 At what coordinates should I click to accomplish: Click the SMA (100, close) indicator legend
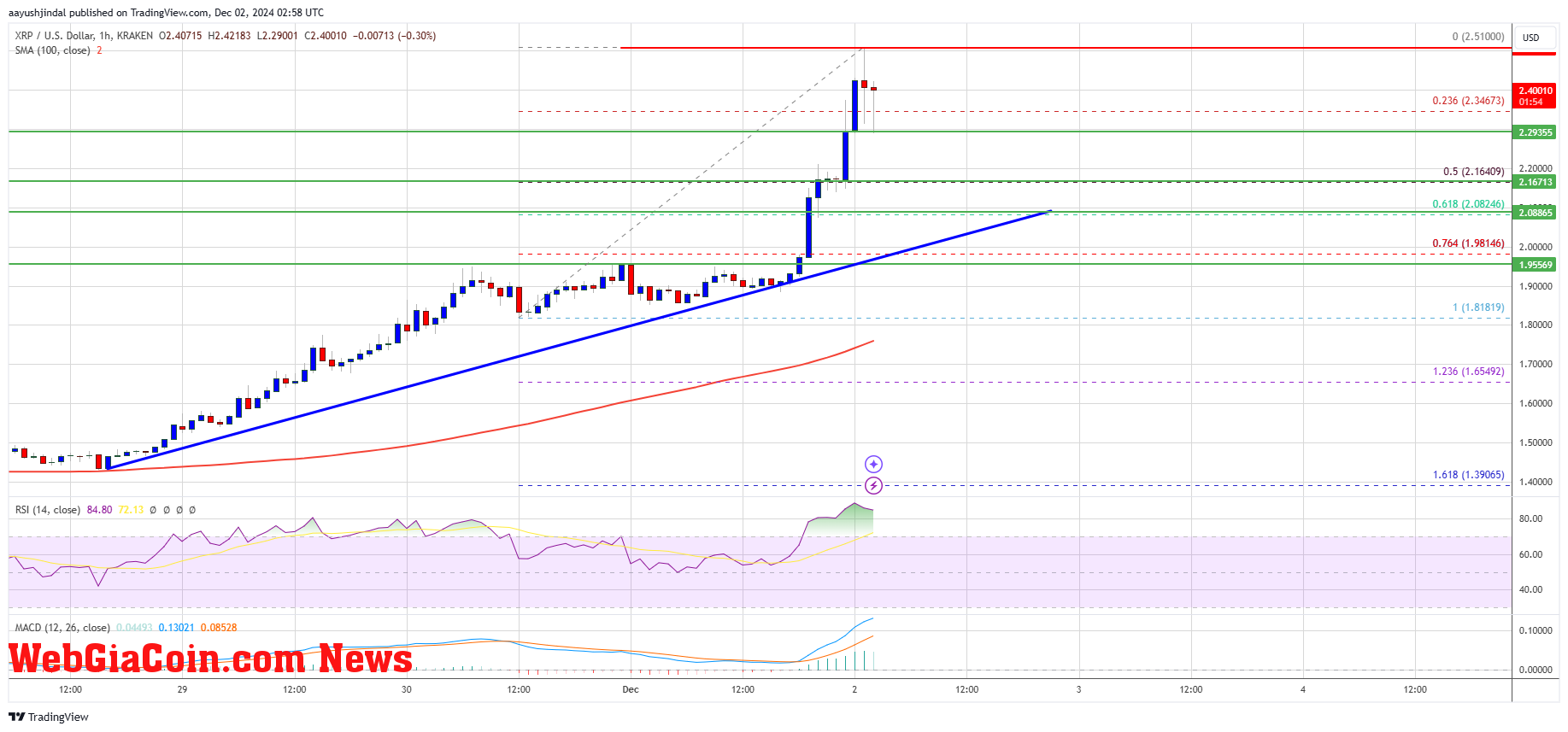pos(52,50)
